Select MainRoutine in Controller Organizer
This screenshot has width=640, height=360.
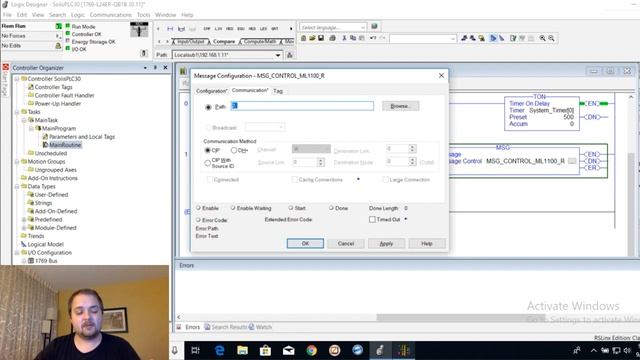65,145
